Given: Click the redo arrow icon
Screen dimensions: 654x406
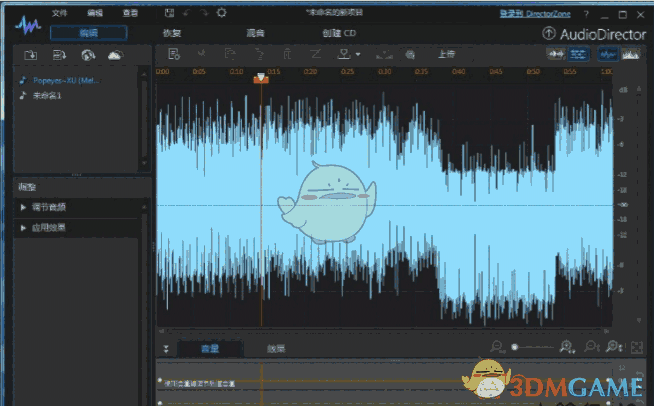Looking at the screenshot, I should [x=204, y=13].
